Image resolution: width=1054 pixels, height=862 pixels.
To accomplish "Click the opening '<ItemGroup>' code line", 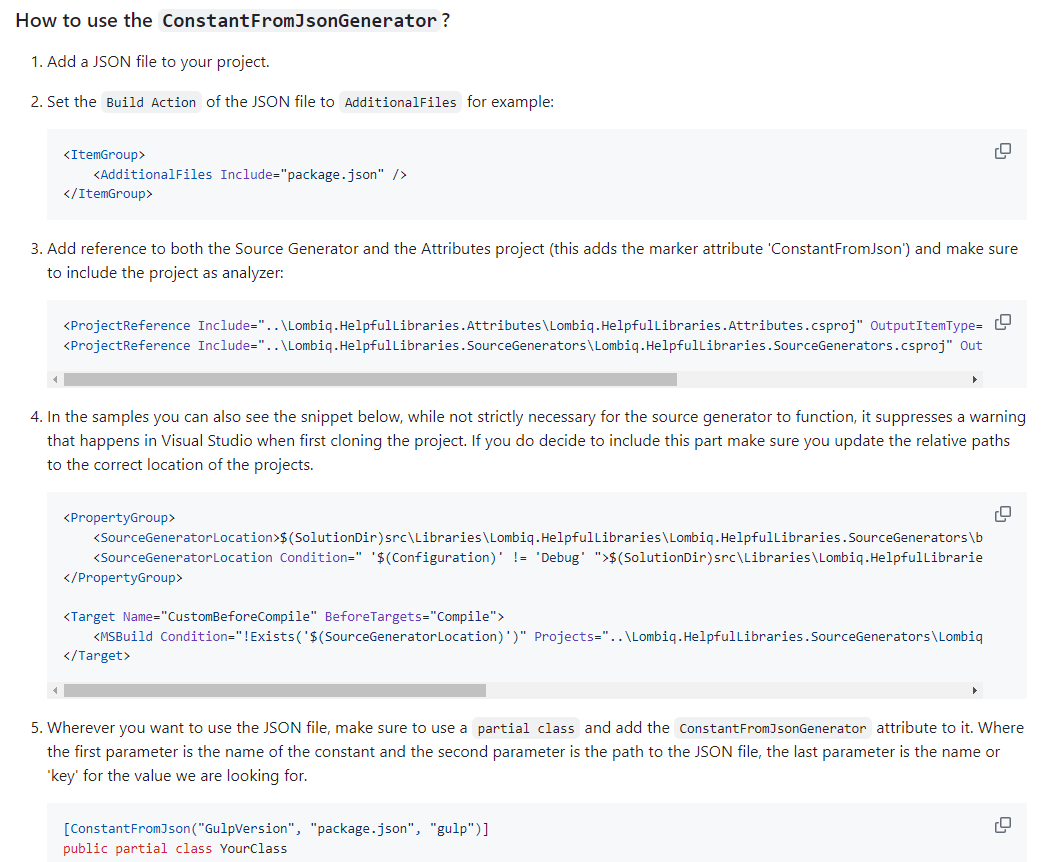I will click(104, 155).
